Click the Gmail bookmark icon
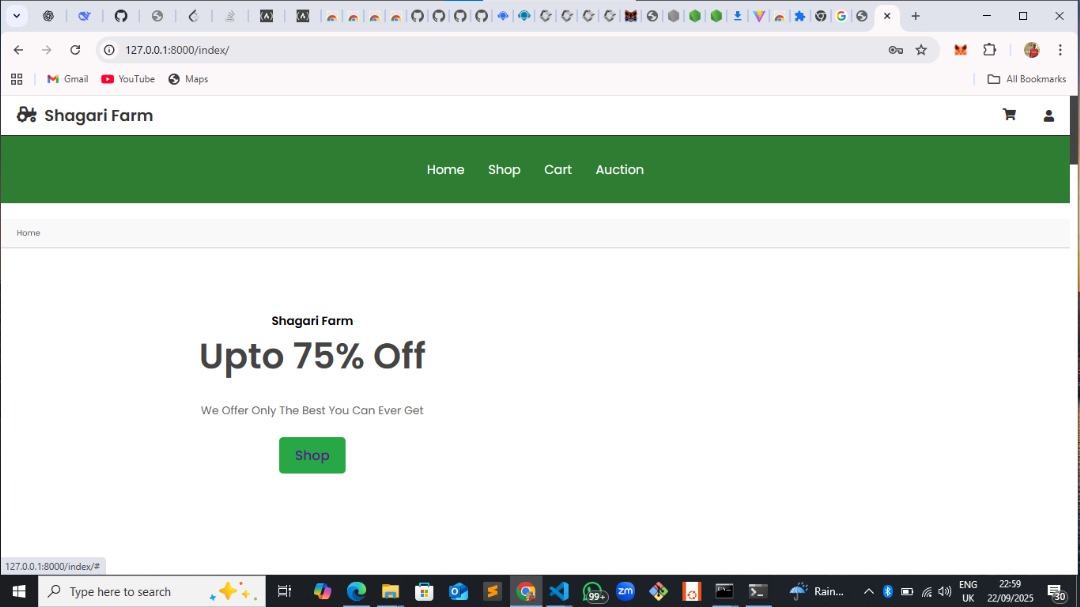 52,78
